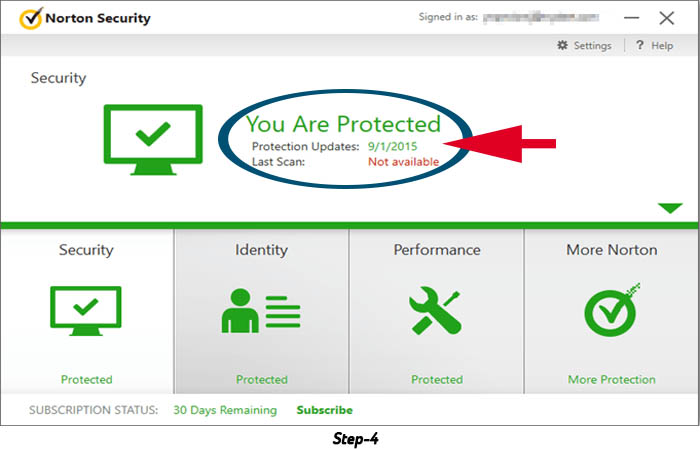The width and height of the screenshot is (700, 450).
Task: Expand details with the green down arrow
Action: tap(670, 208)
